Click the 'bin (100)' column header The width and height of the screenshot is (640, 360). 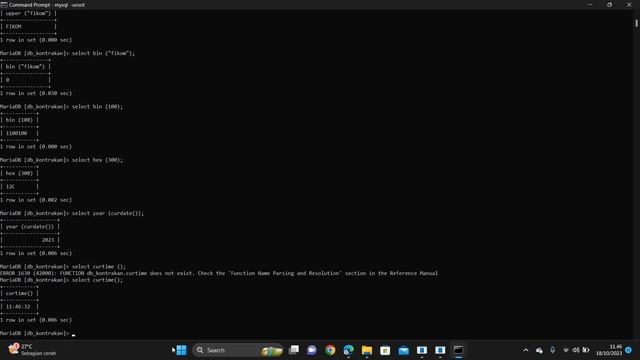pyautogui.click(x=19, y=120)
